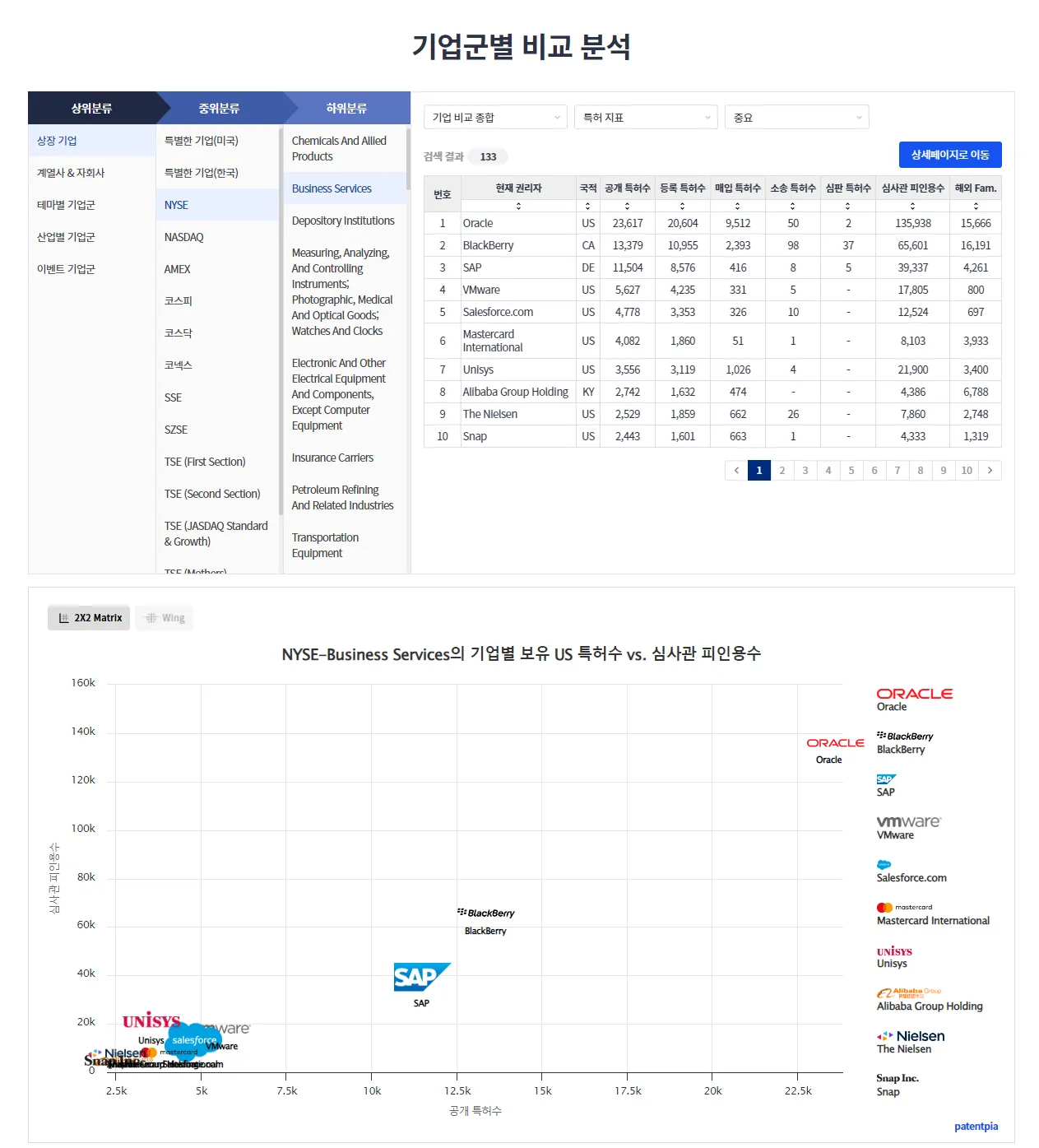Choose 이벤트 기업군 category

point(91,269)
